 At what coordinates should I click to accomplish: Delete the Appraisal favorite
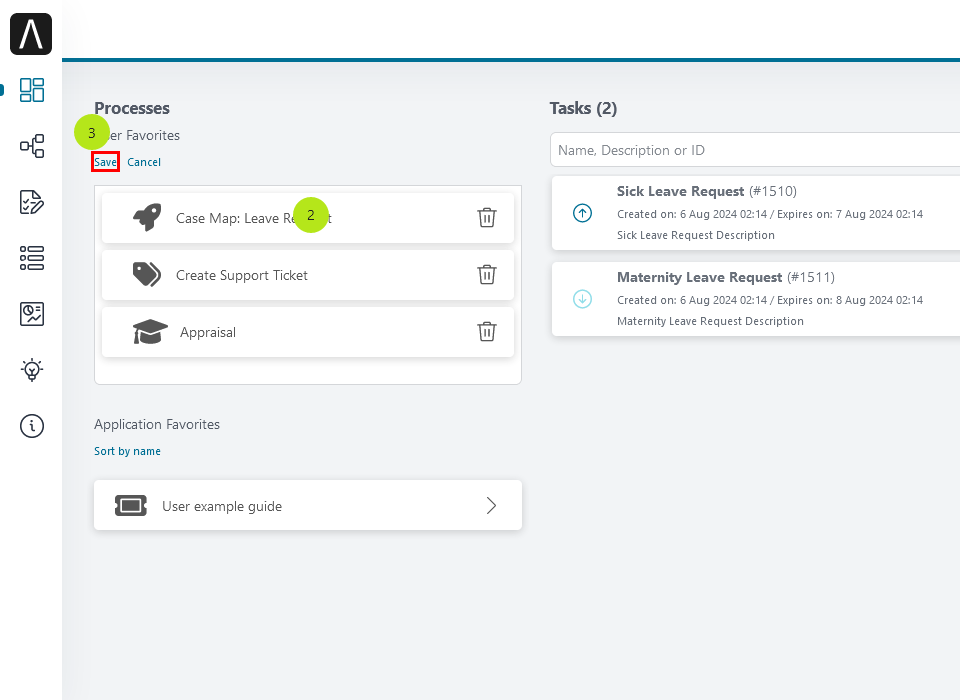point(487,331)
